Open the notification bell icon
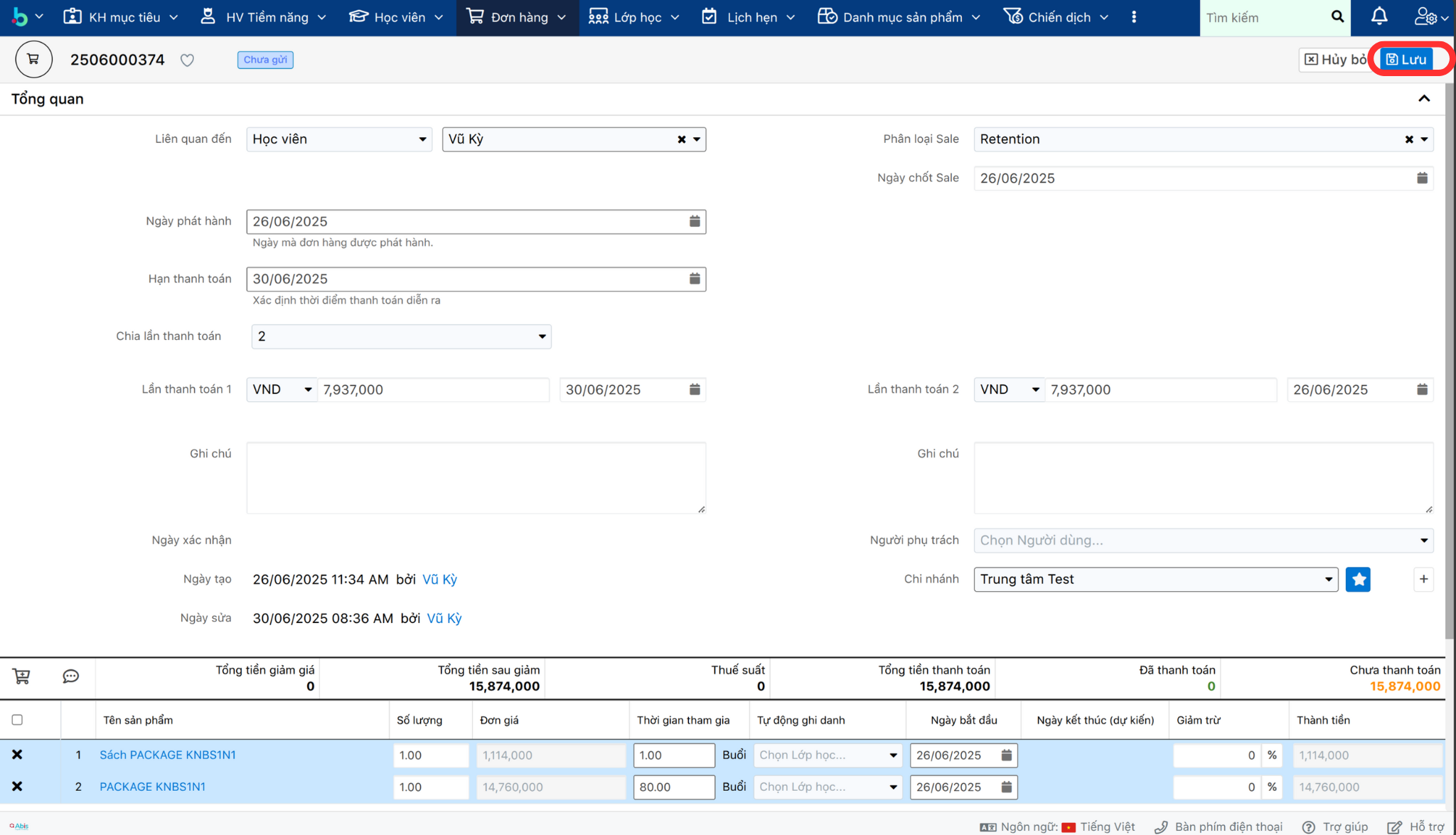This screenshot has width=1456, height=835. click(x=1379, y=16)
